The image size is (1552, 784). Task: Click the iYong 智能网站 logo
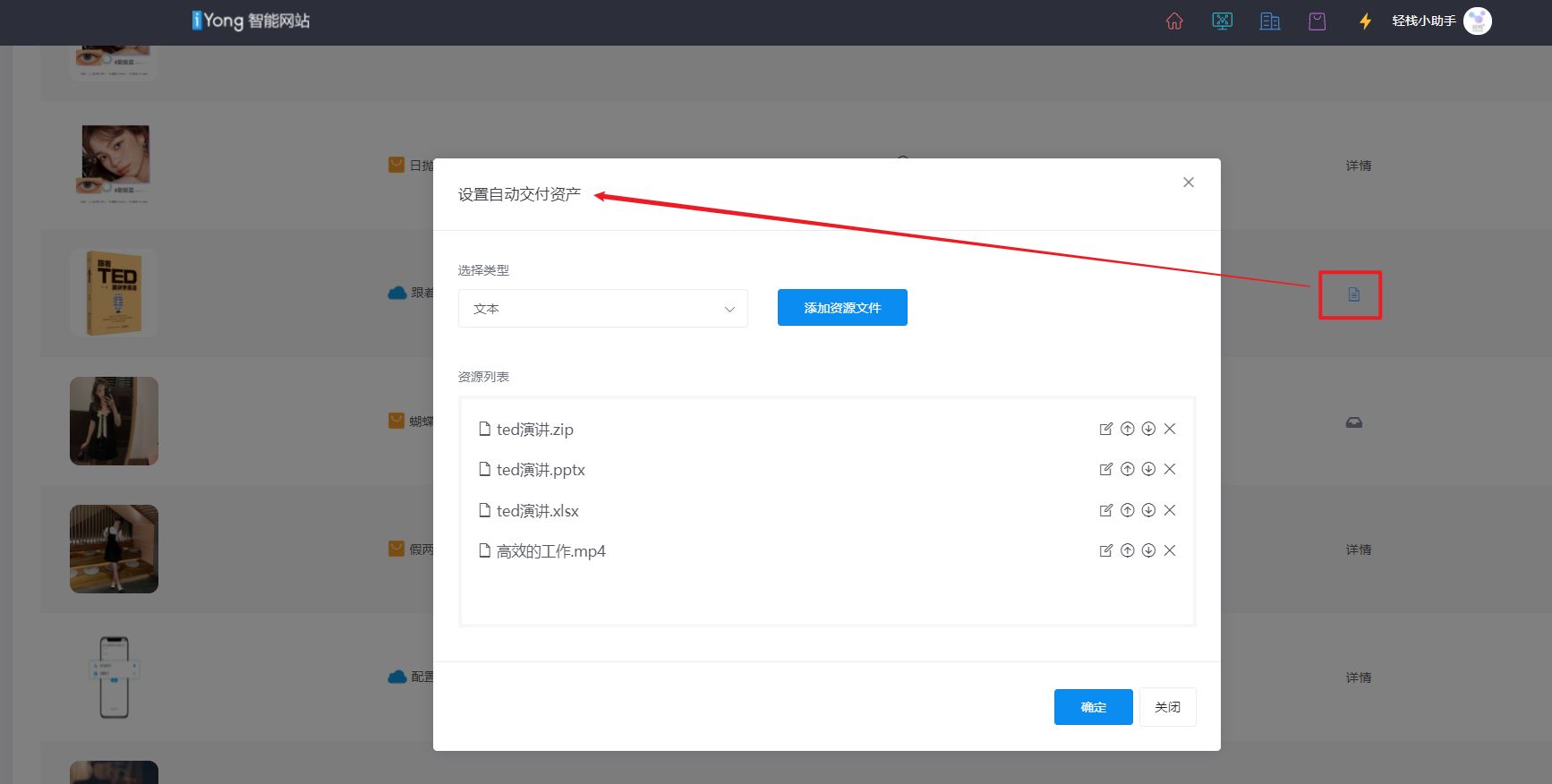coord(251,21)
